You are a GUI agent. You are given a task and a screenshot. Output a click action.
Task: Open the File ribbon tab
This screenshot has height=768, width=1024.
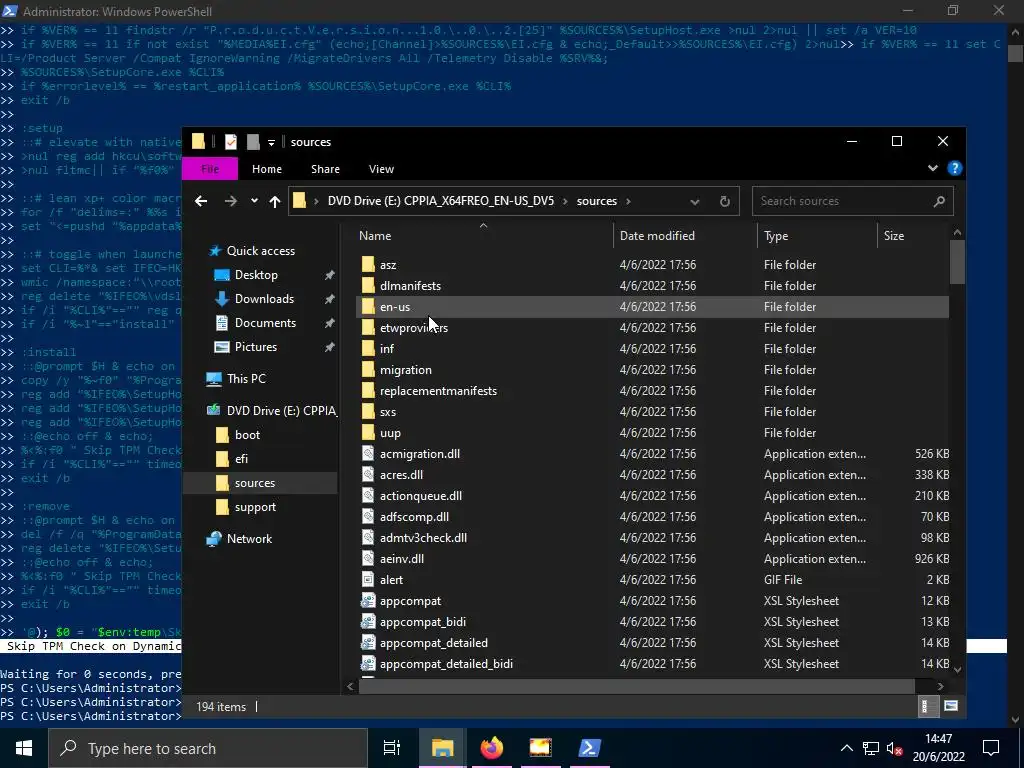point(210,168)
